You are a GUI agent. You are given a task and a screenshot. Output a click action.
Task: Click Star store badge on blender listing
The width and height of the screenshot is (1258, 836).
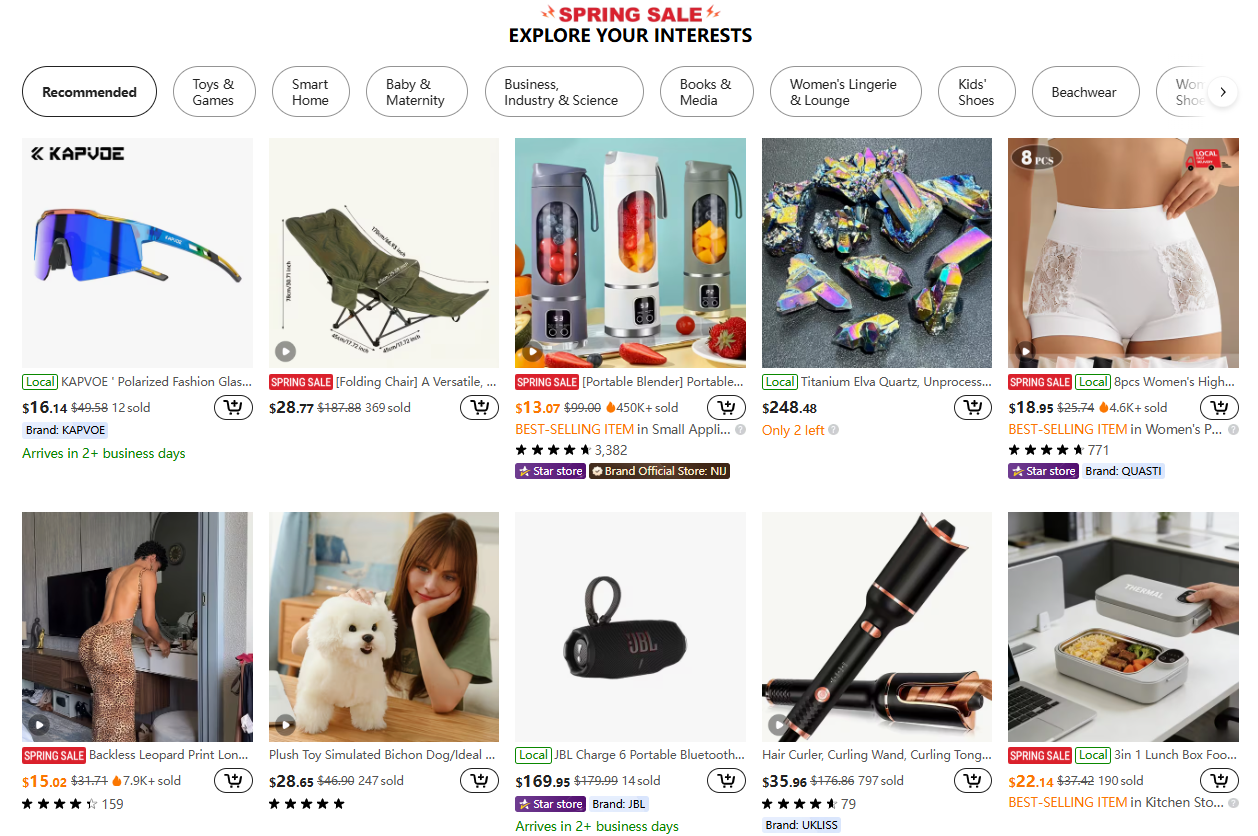(550, 470)
